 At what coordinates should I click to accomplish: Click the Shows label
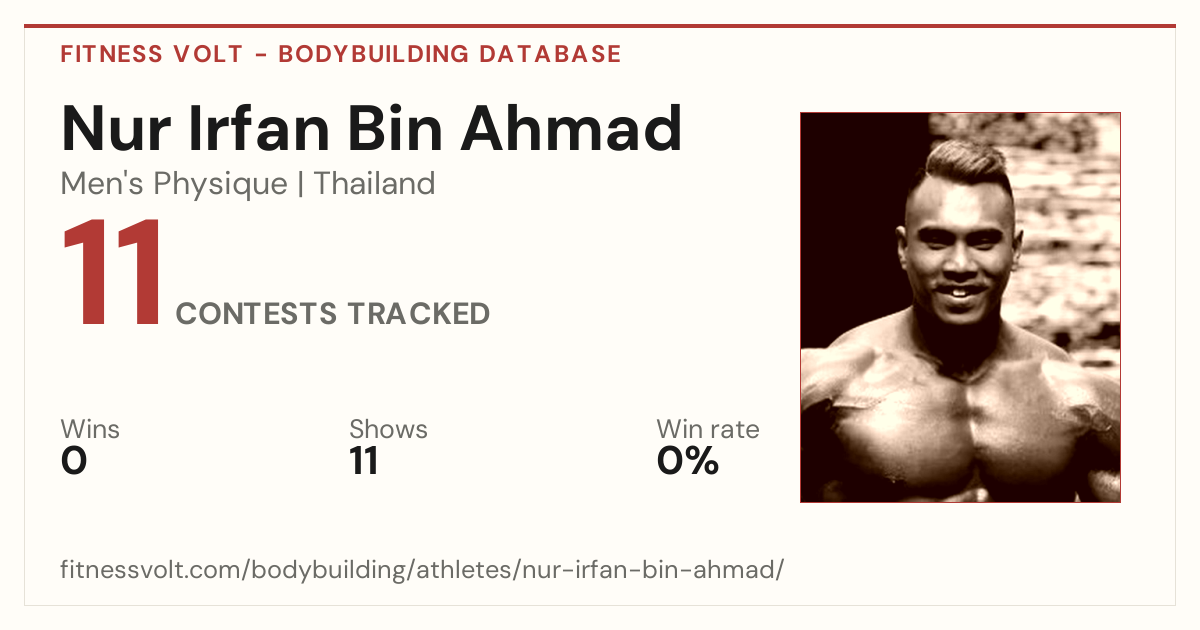(388, 430)
